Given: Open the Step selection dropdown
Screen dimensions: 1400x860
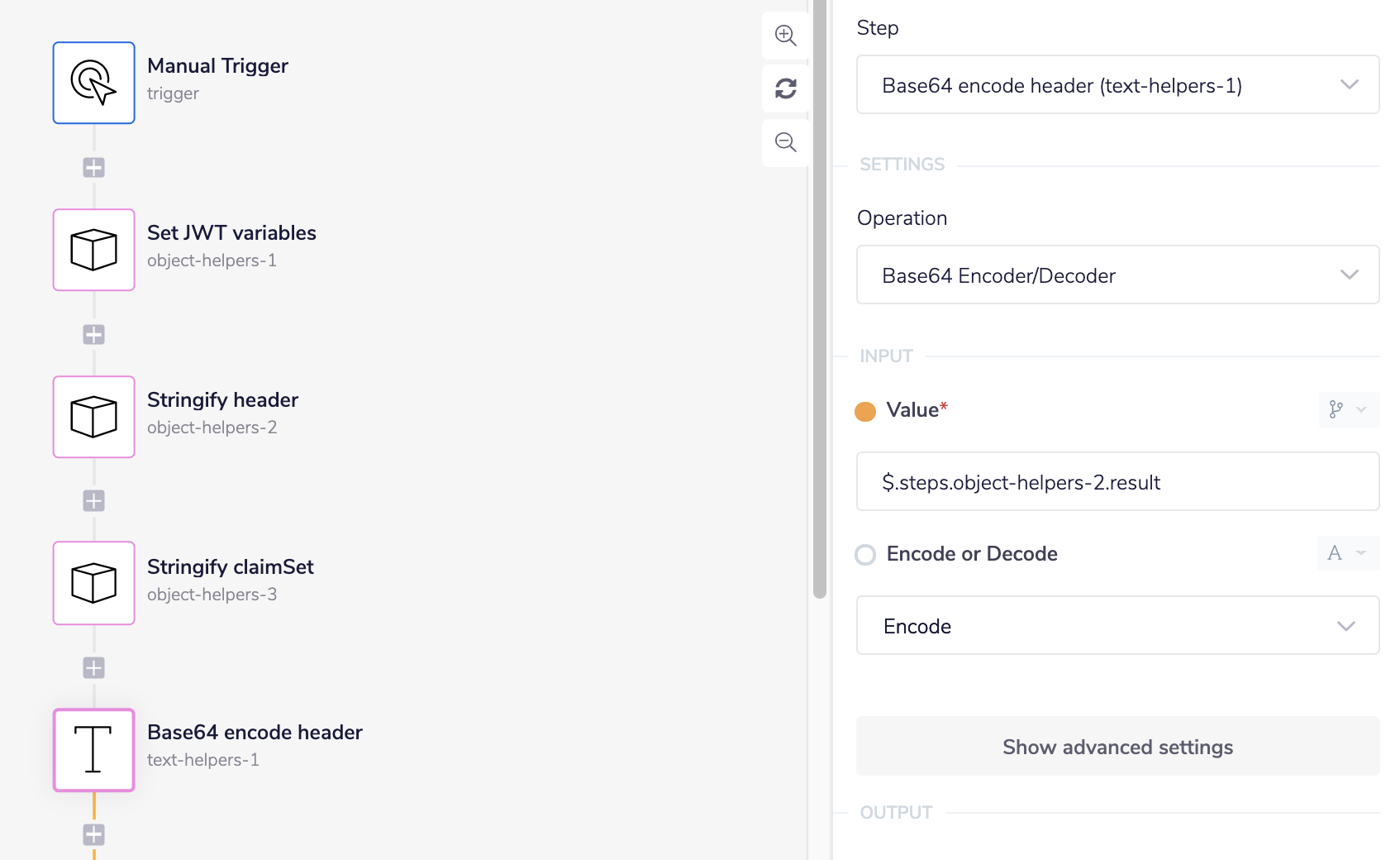Looking at the screenshot, I should (1117, 85).
